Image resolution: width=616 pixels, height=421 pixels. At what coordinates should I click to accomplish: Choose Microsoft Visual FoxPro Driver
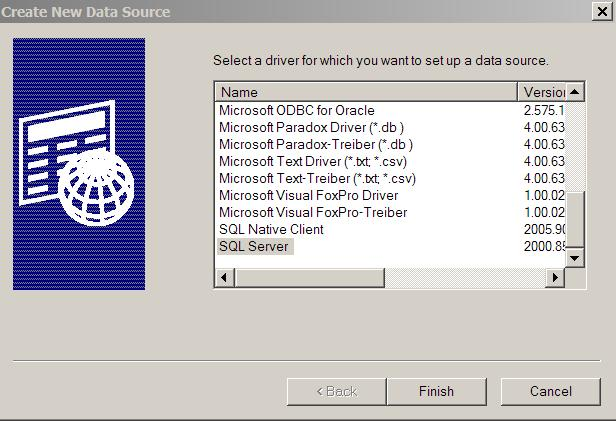(x=308, y=195)
